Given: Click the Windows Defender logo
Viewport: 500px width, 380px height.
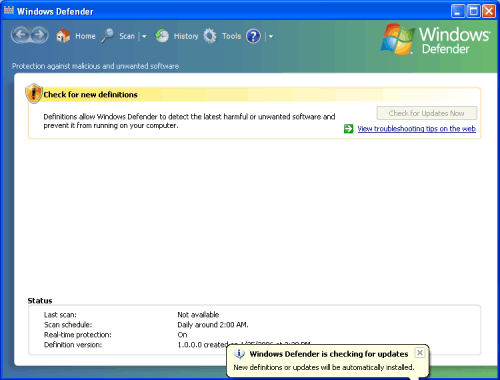Looking at the screenshot, I should tap(435, 39).
